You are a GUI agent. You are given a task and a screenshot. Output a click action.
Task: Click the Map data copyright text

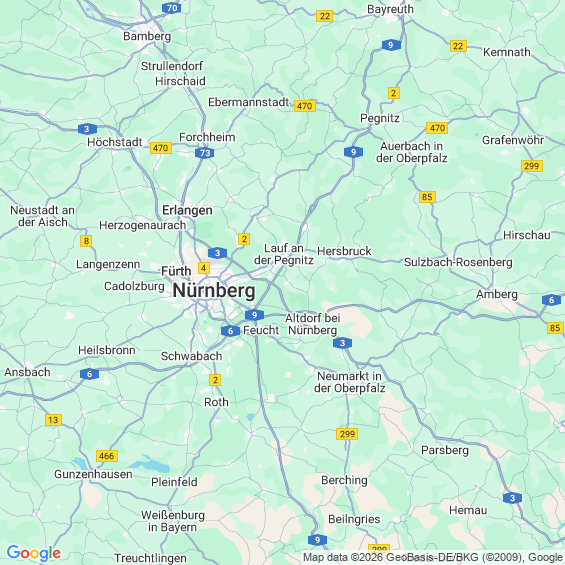(x=433, y=557)
